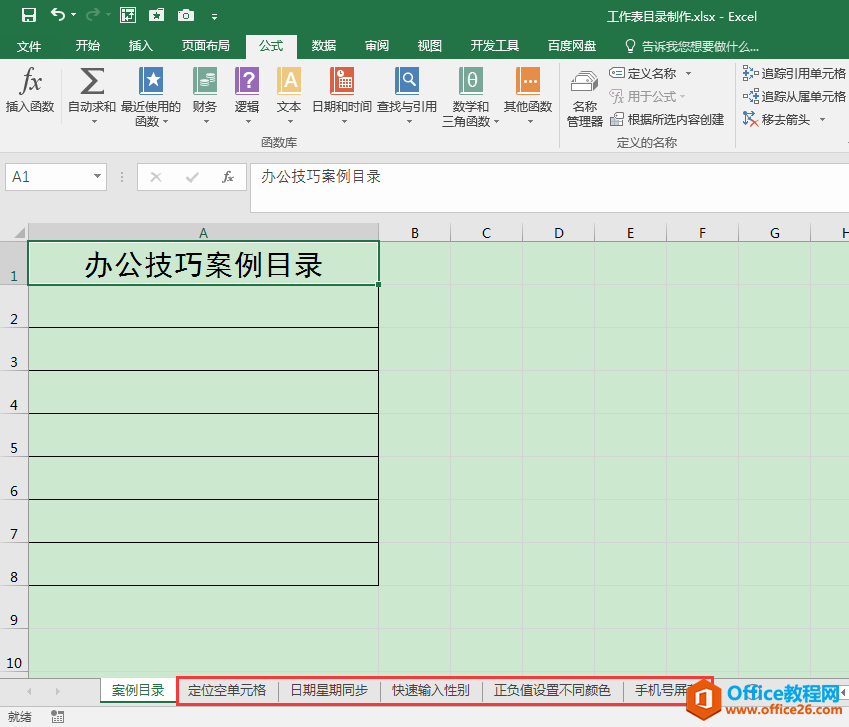Click the Undo arrow icon
Screen dimensions: 849x727
point(57,15)
